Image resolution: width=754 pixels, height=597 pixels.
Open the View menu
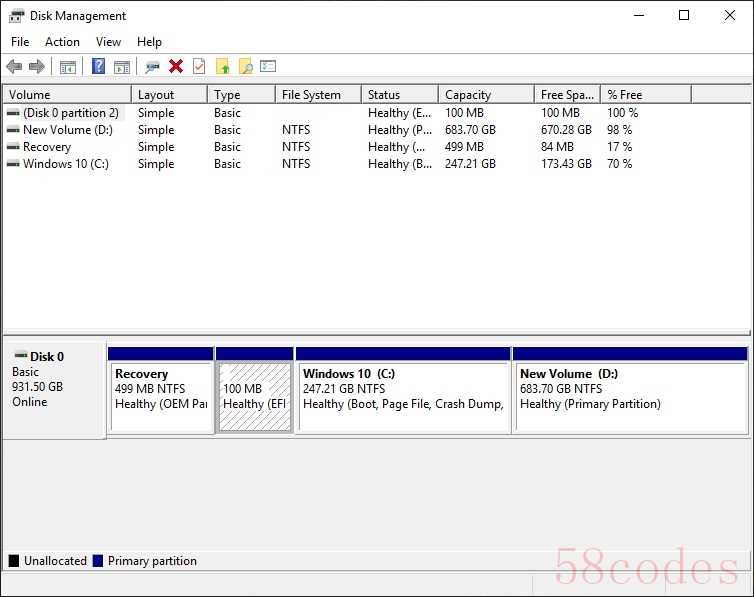point(108,42)
